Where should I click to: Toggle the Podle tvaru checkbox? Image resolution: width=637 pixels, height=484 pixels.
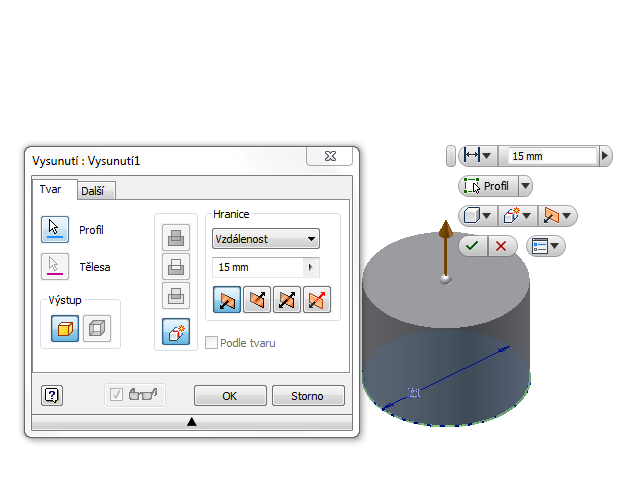(x=211, y=343)
